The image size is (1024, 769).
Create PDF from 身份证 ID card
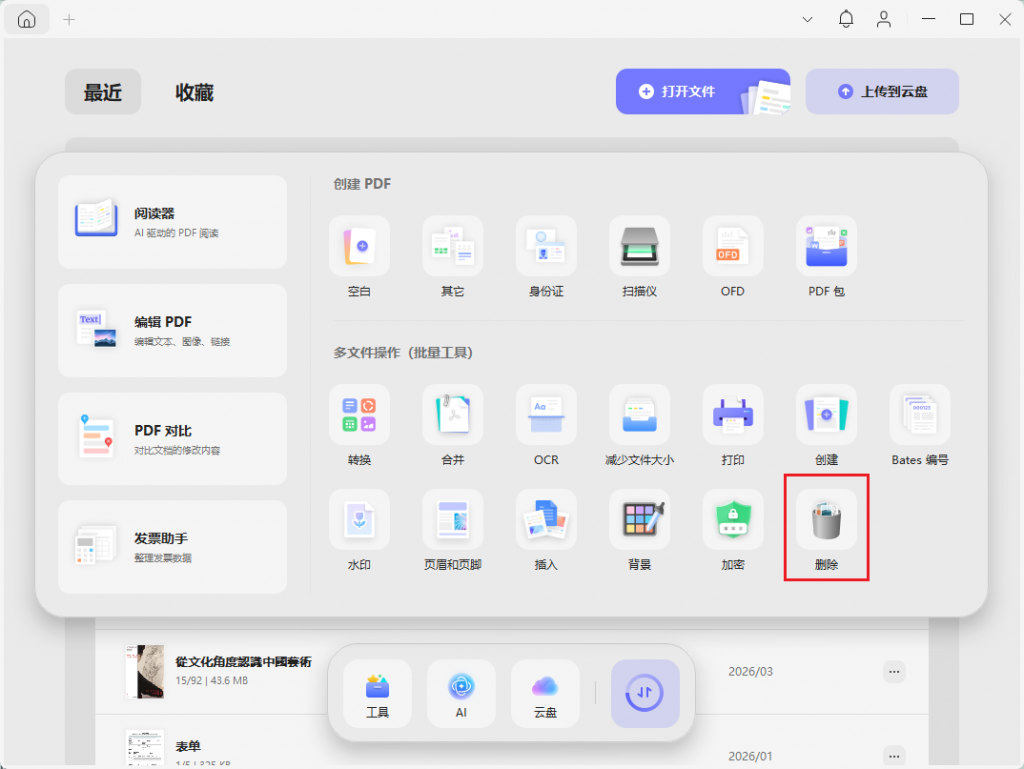coord(546,246)
